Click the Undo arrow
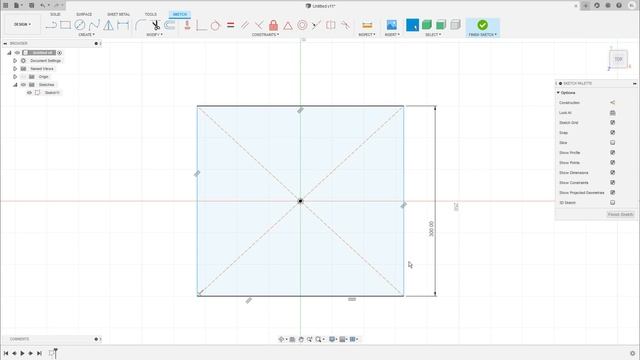 [43, 5]
